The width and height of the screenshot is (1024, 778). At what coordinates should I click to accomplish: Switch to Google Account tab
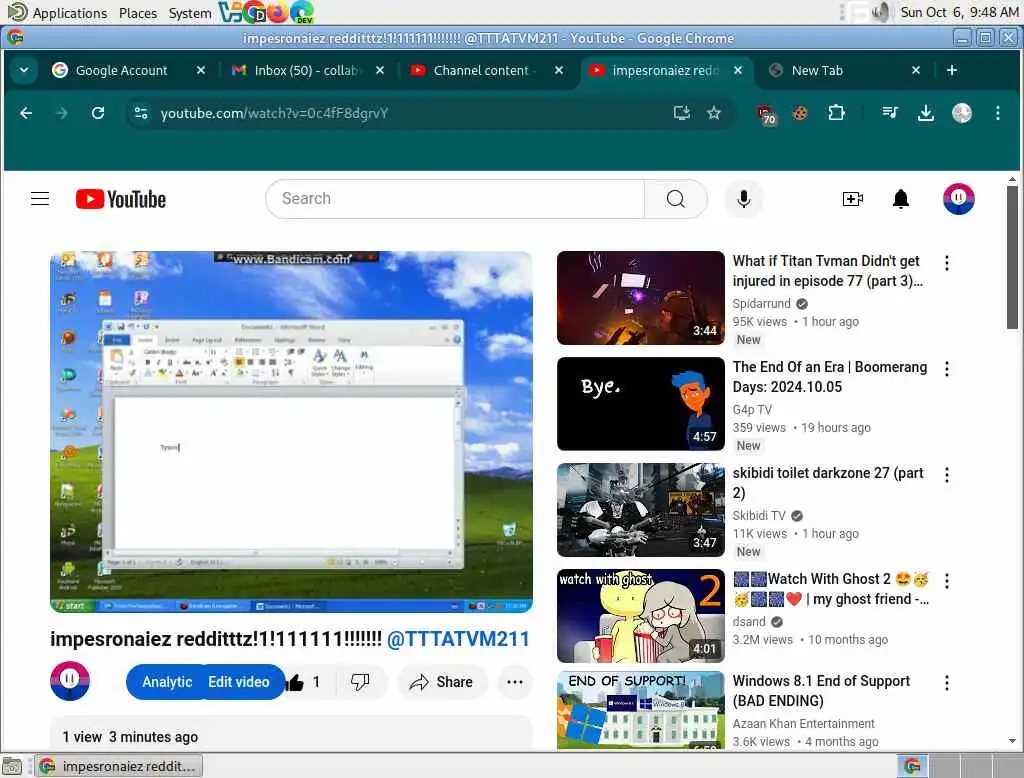tap(121, 70)
